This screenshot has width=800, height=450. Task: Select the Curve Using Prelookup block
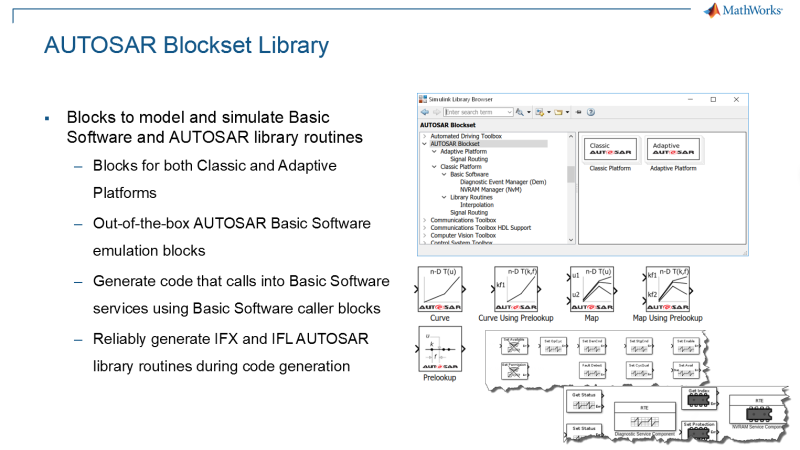click(x=516, y=289)
